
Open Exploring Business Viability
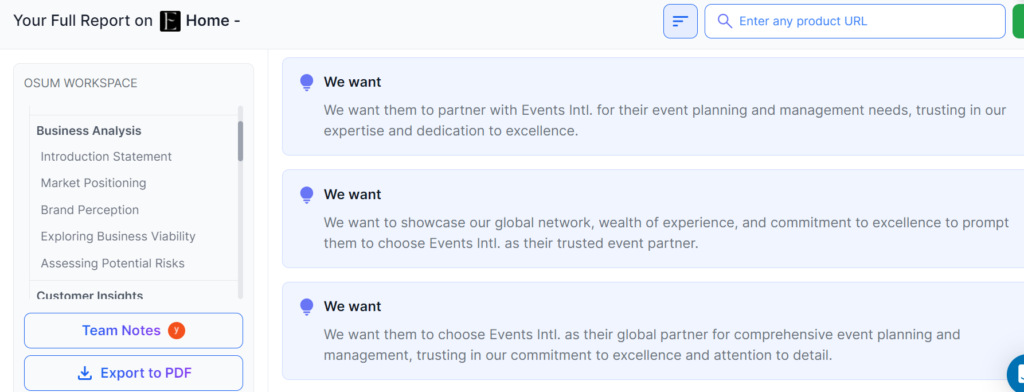[x=118, y=236]
